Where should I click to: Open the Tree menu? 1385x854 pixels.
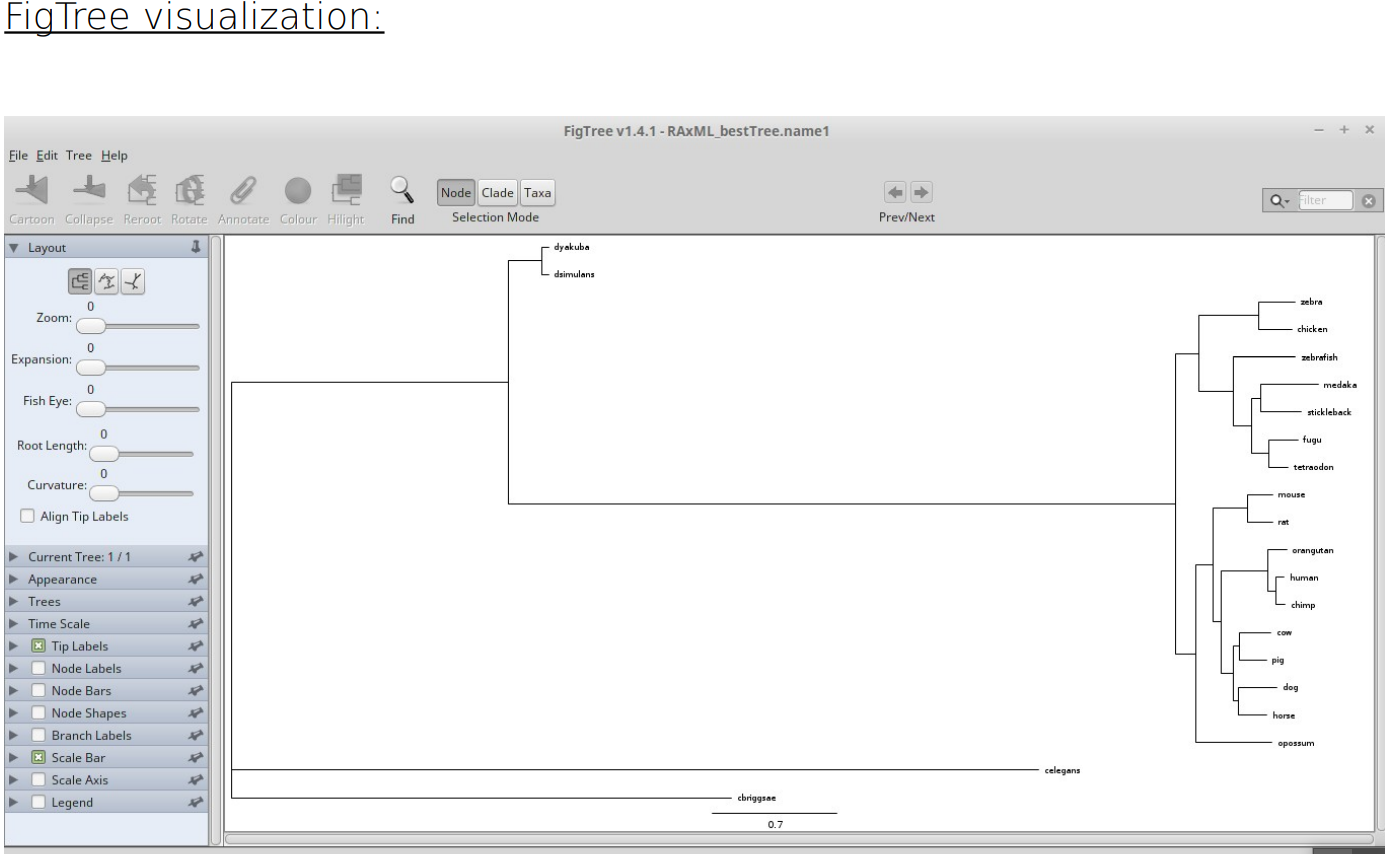tap(79, 156)
